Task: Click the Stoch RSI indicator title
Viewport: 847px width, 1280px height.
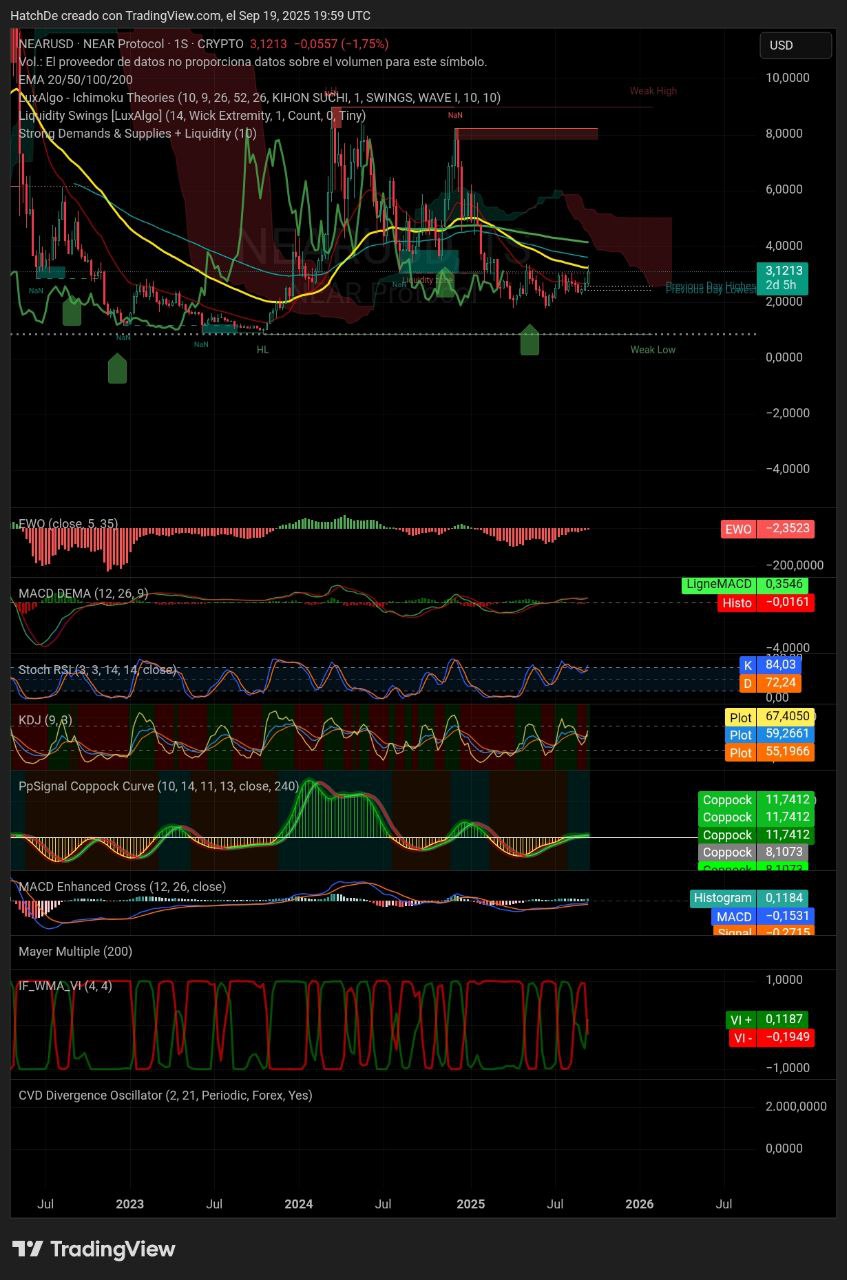Action: point(98,670)
